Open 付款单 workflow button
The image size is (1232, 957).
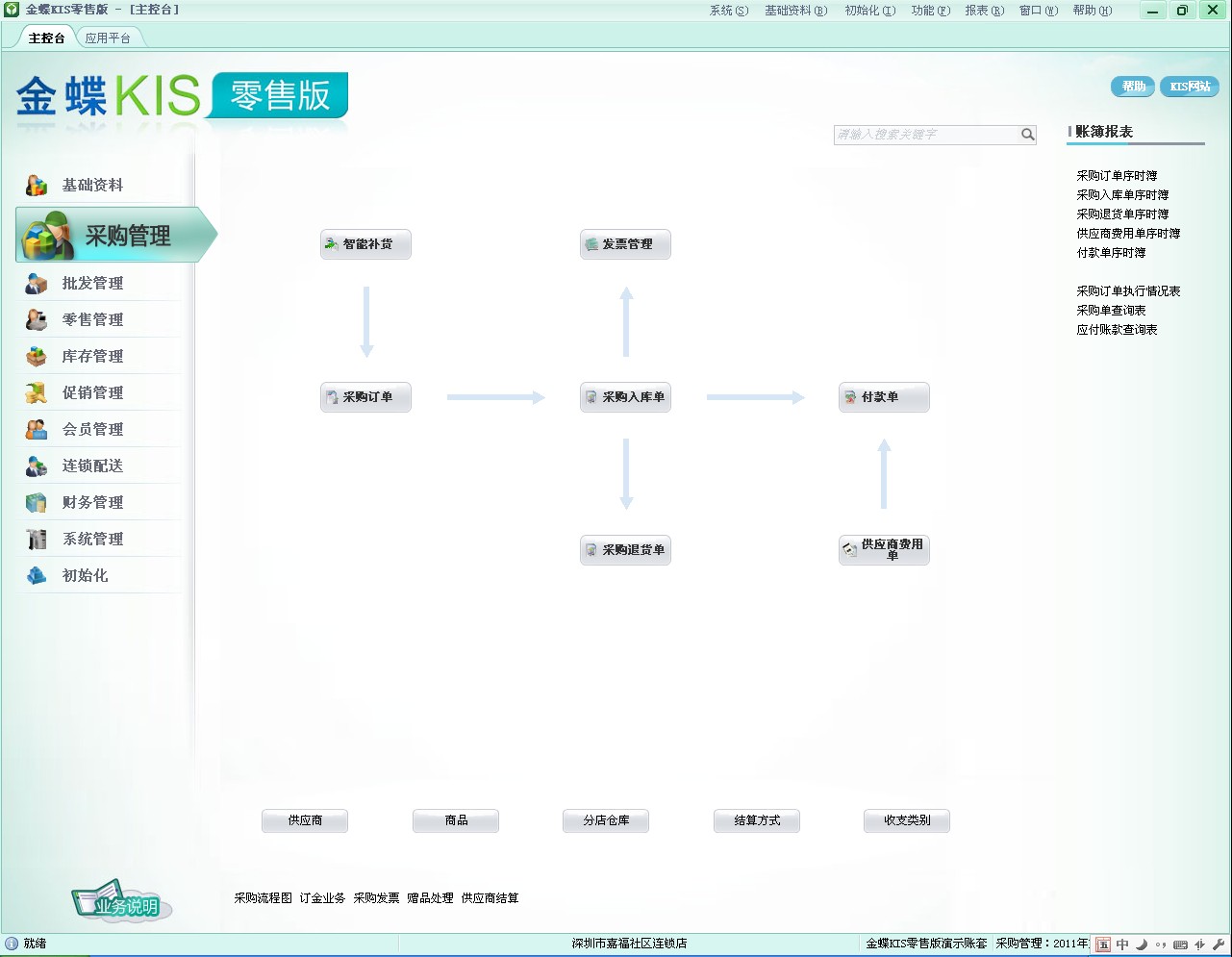click(x=884, y=397)
